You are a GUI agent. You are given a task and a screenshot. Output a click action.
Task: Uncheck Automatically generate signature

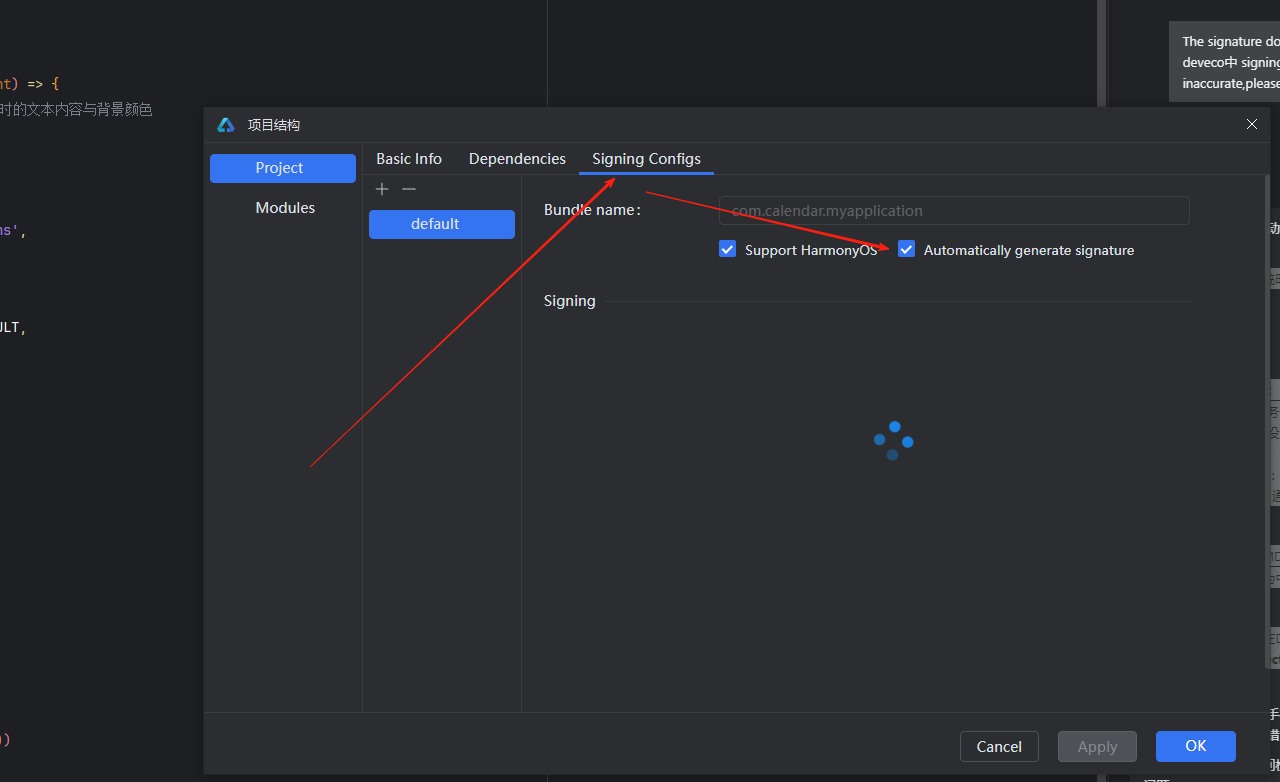[x=907, y=249]
